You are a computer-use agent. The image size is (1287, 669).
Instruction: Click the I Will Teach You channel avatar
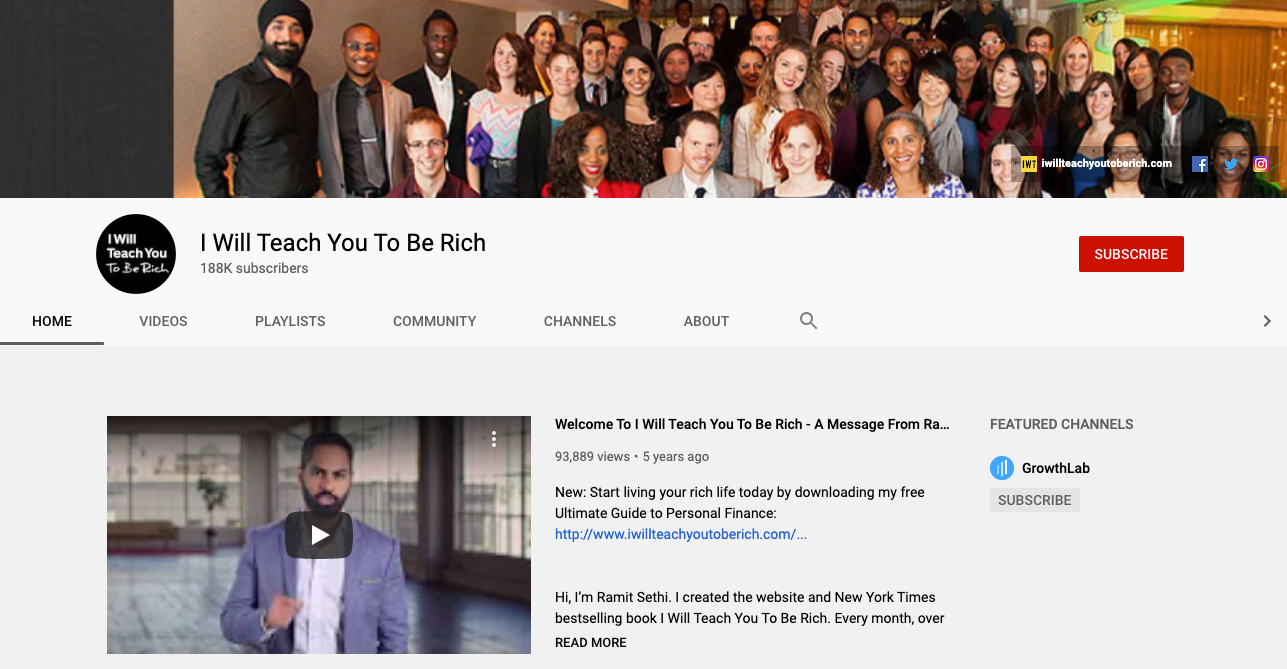136,254
